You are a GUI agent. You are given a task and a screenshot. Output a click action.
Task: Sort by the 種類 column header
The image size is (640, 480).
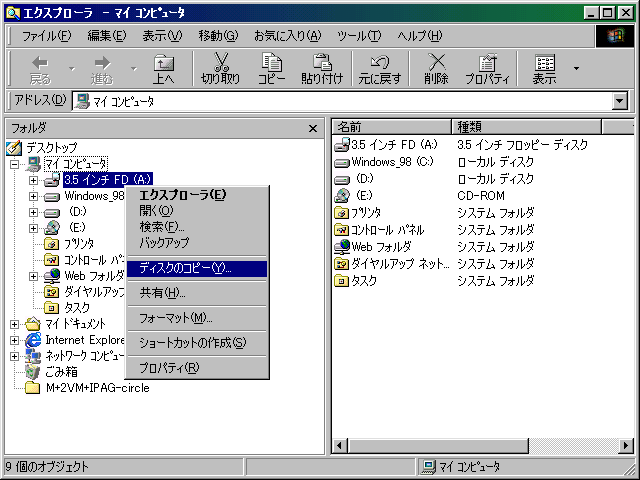tap(527, 127)
